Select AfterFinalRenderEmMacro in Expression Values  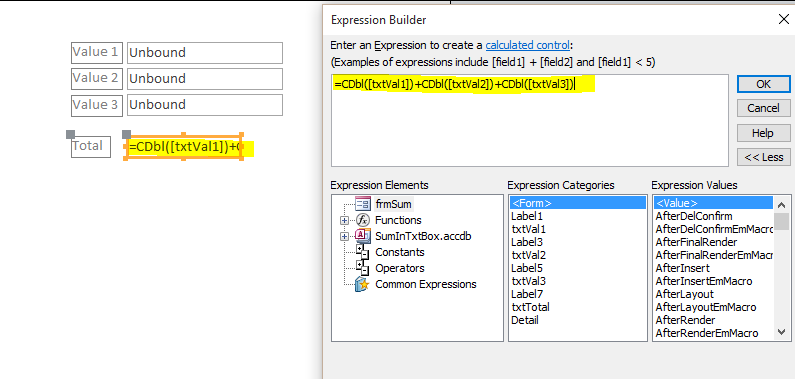[x=713, y=255]
